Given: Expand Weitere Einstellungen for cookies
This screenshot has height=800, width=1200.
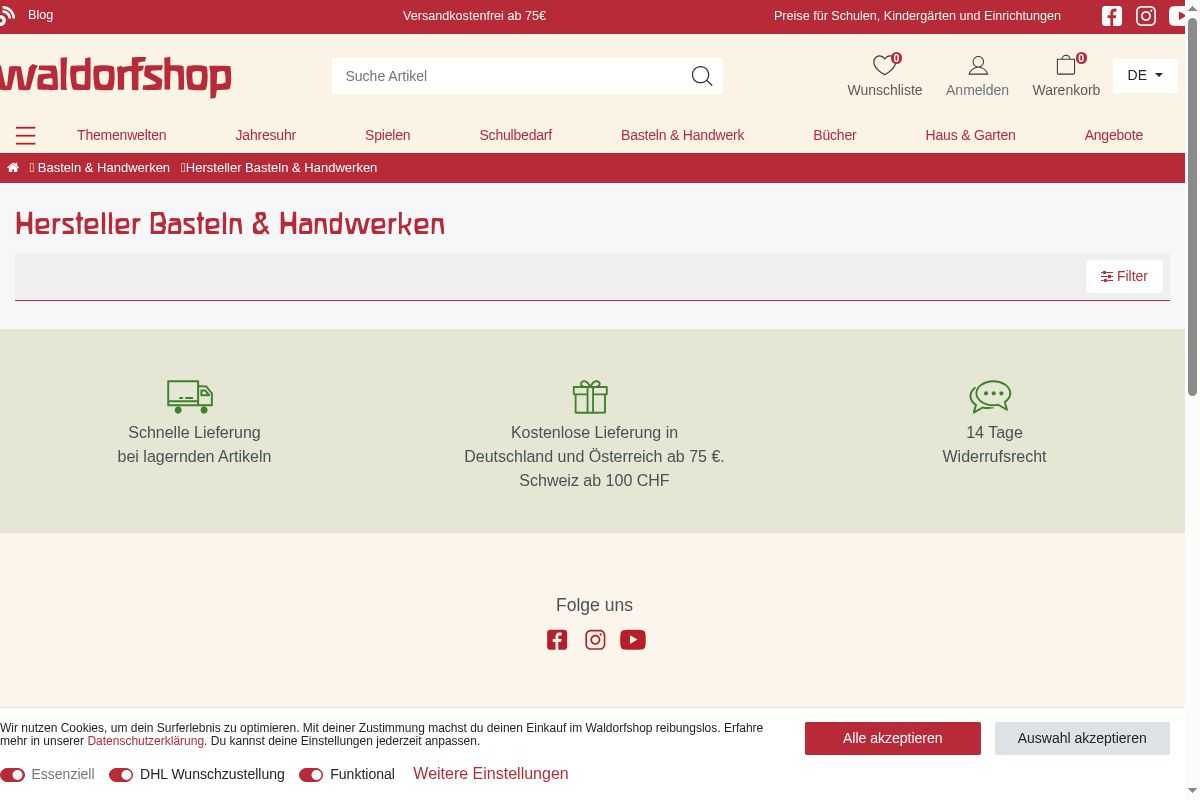Looking at the screenshot, I should [x=490, y=774].
